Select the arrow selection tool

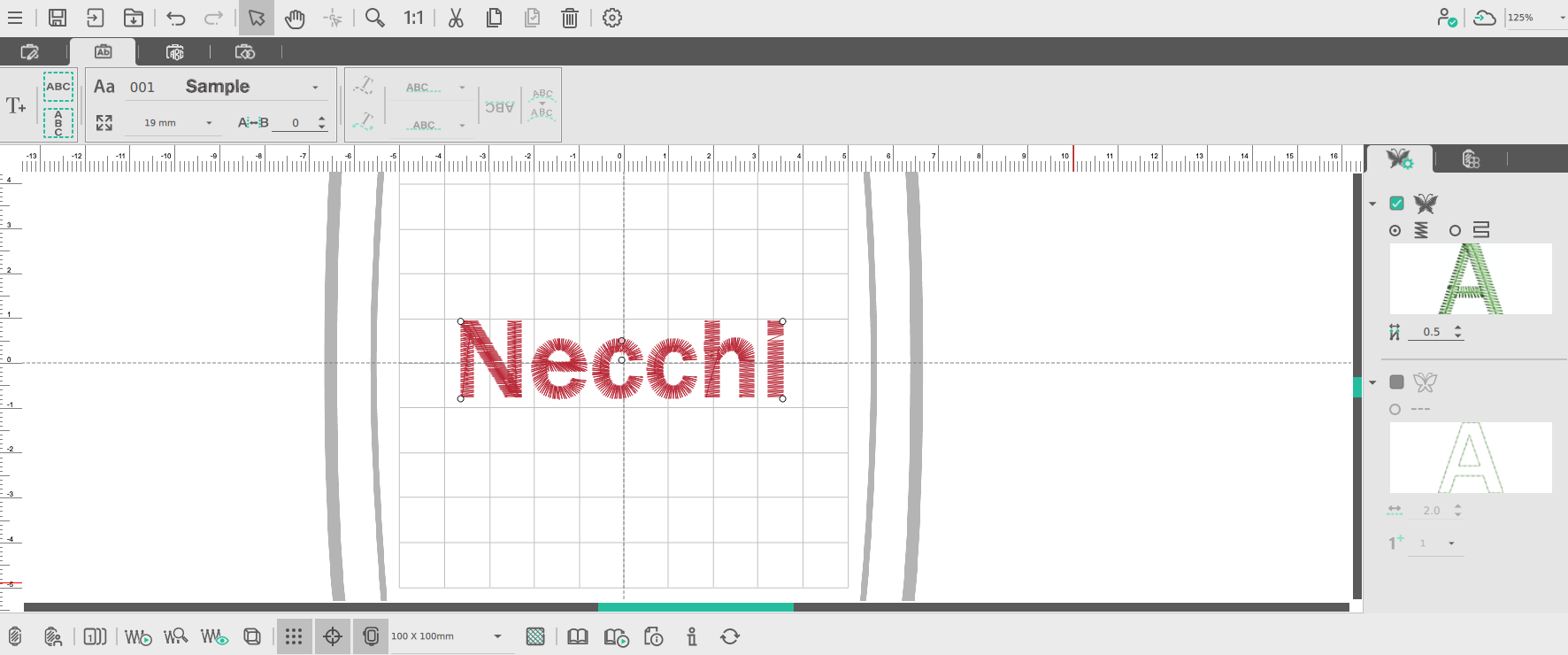pyautogui.click(x=257, y=18)
